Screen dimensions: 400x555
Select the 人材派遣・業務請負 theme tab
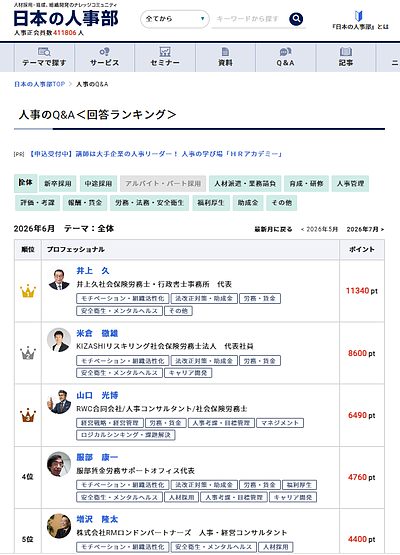(x=245, y=183)
